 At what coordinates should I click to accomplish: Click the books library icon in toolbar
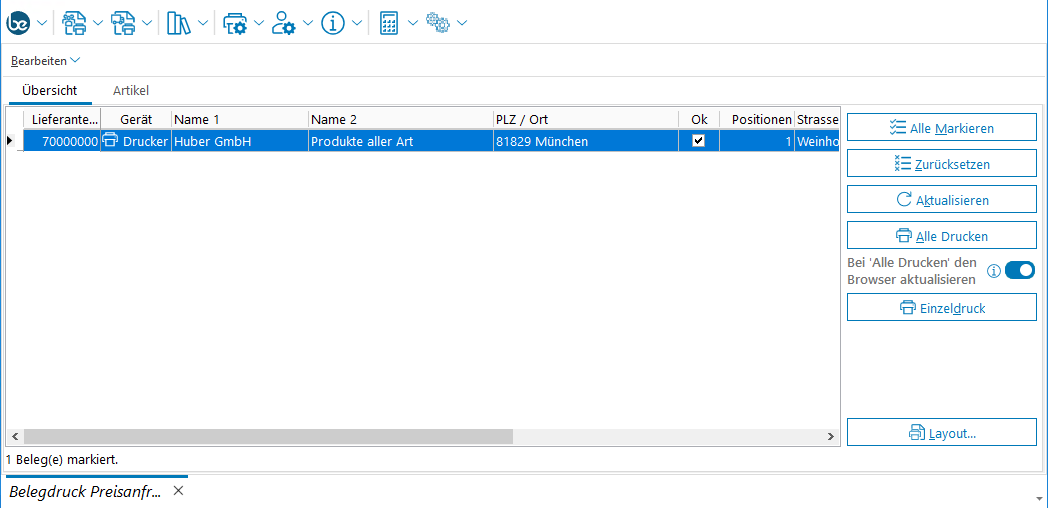pyautogui.click(x=178, y=23)
